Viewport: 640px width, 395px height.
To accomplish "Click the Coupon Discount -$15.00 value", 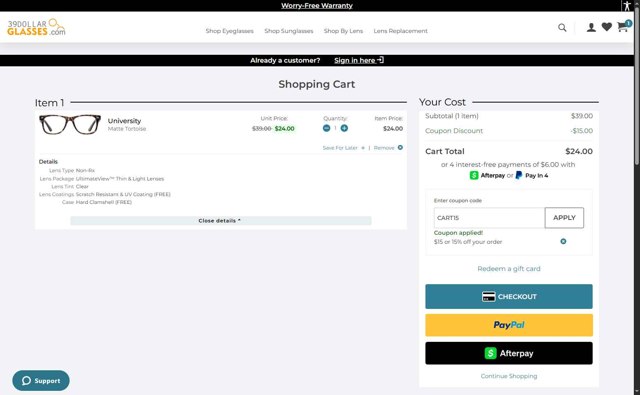I will pos(582,131).
